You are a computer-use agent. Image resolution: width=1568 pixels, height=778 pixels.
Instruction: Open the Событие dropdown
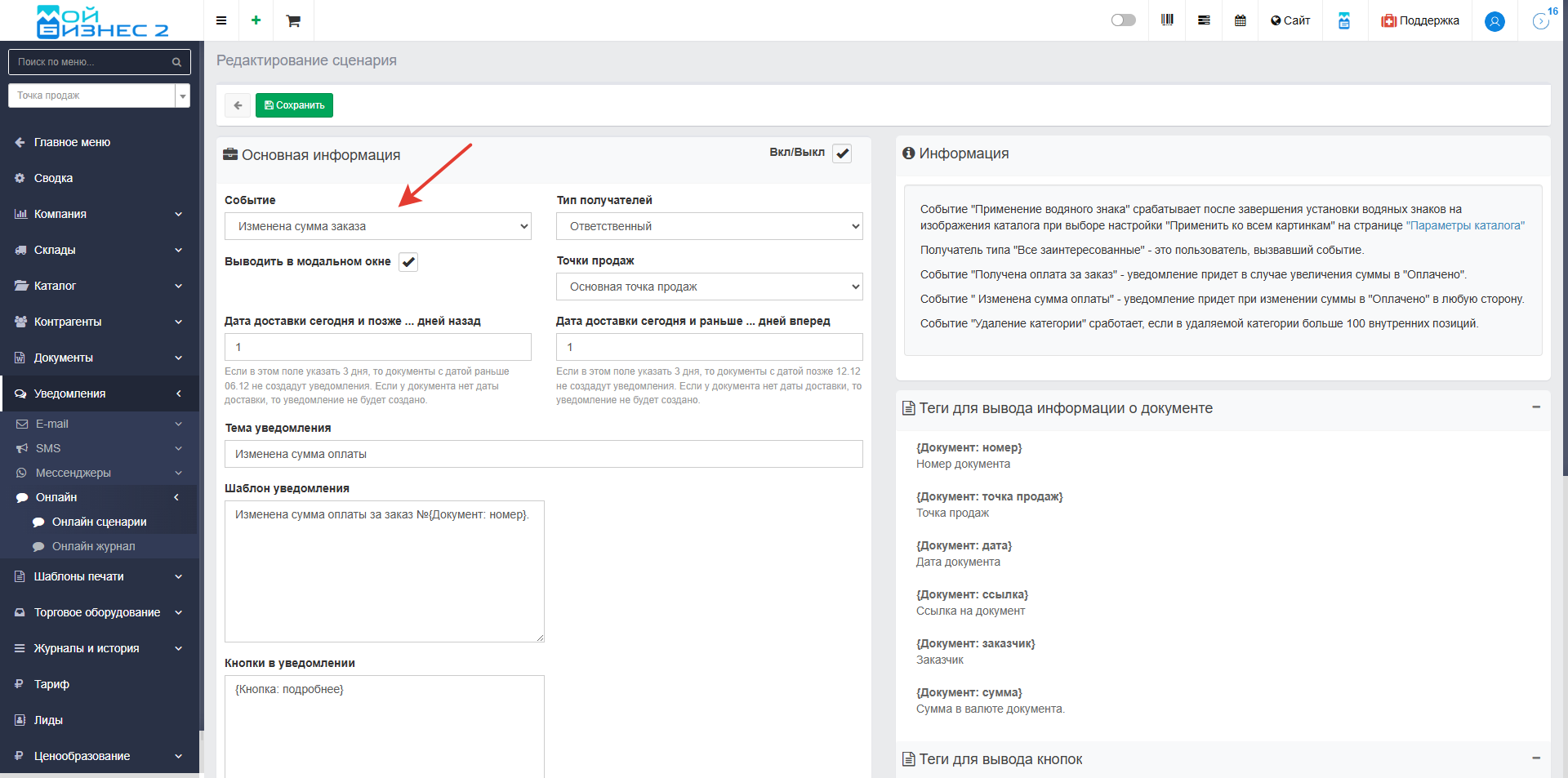click(377, 226)
